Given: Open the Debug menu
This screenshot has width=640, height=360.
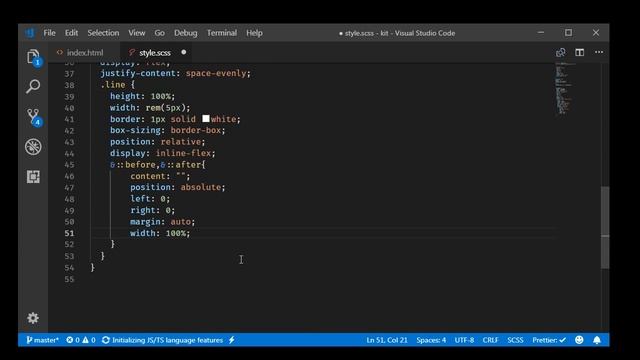Looking at the screenshot, I should coord(186,33).
